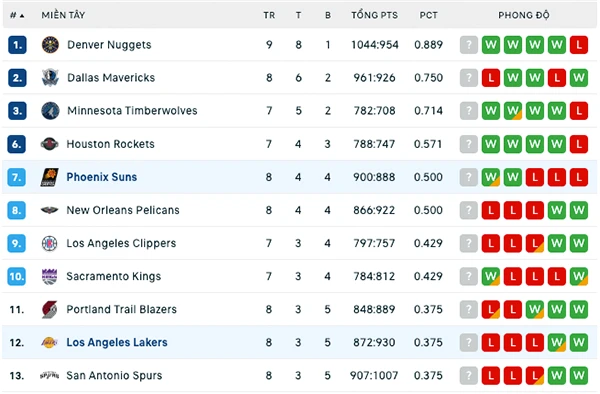600x394 pixels.
Task: Click the MIỀN TÂY conference header
Action: tap(64, 15)
